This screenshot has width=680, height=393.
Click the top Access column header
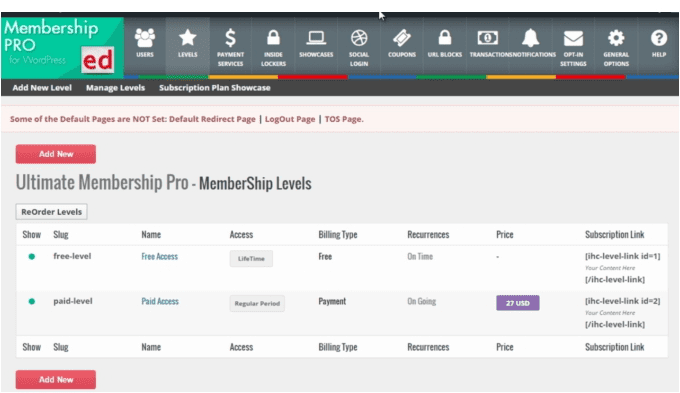pos(241,235)
